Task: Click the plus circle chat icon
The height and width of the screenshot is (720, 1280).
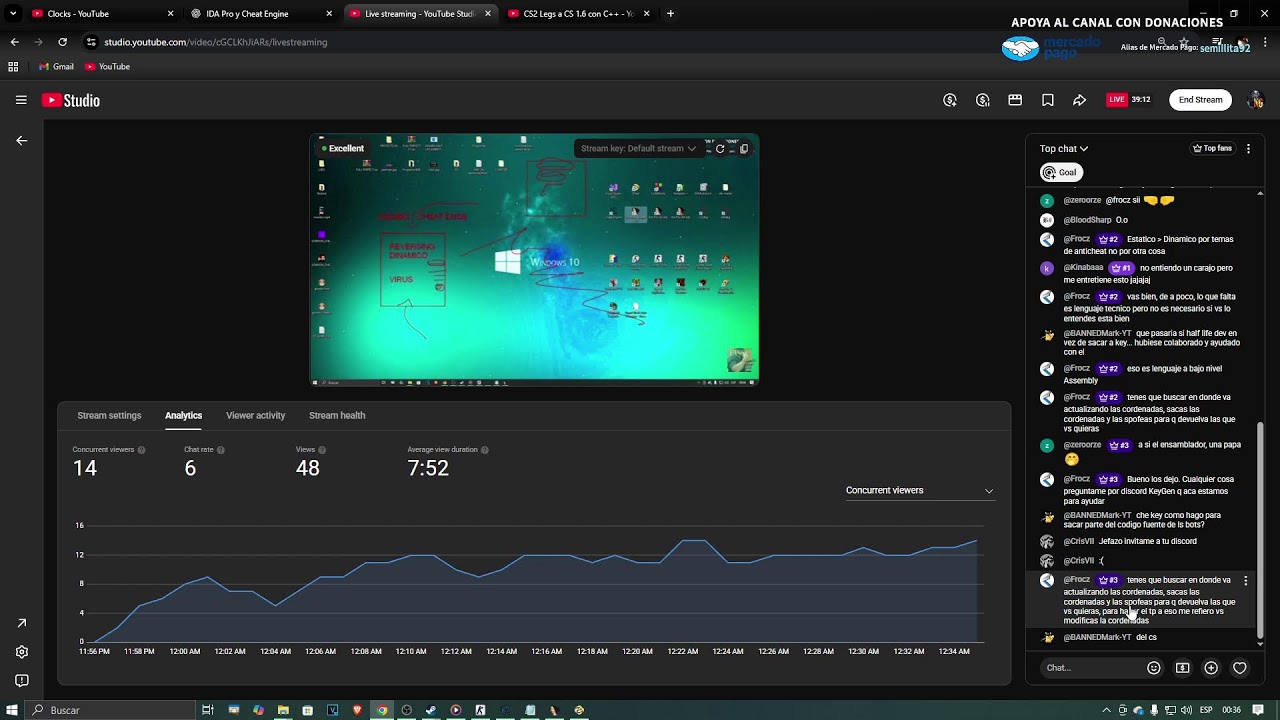Action: (1211, 668)
